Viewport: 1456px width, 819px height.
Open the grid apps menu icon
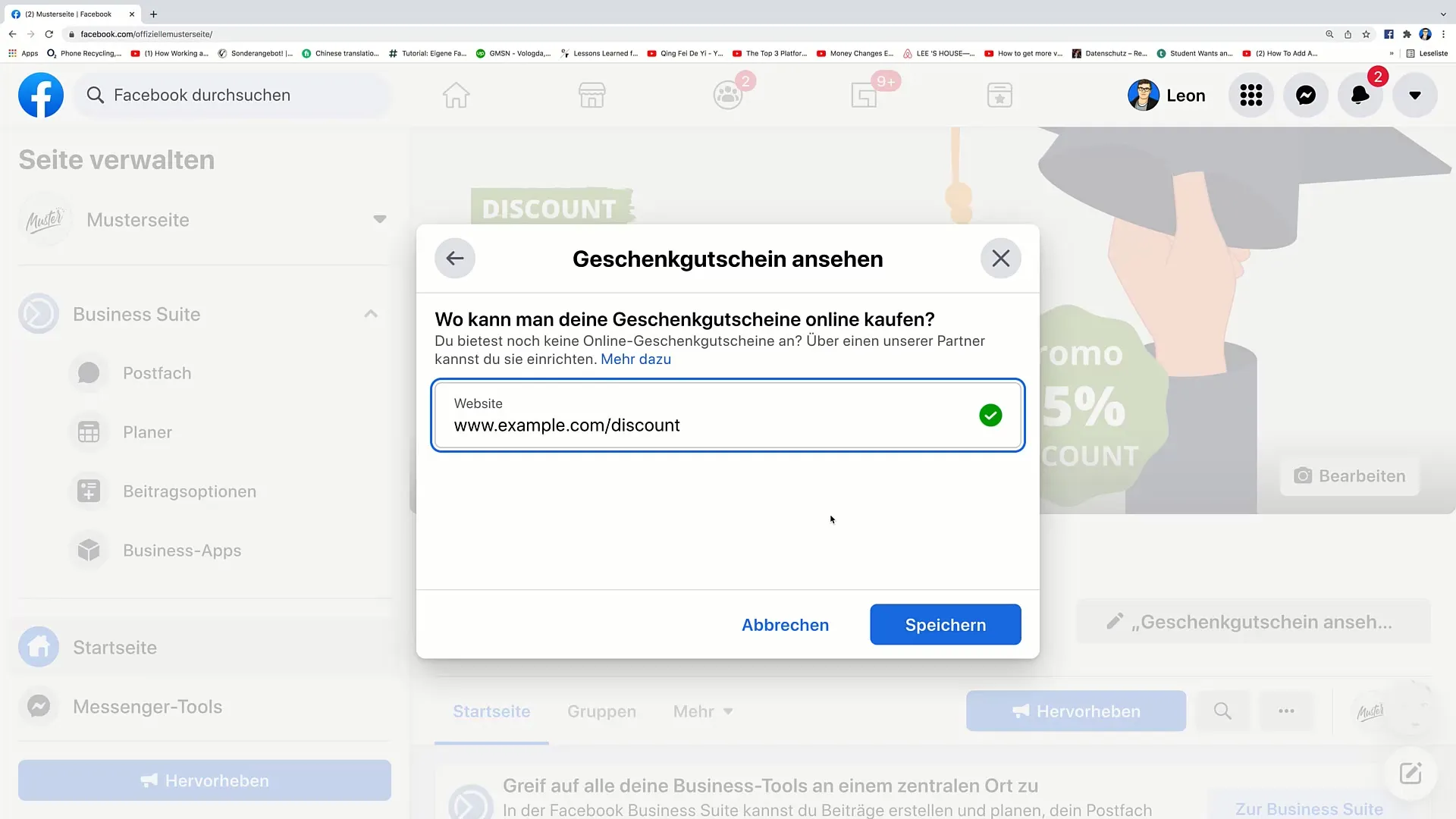tap(1251, 94)
